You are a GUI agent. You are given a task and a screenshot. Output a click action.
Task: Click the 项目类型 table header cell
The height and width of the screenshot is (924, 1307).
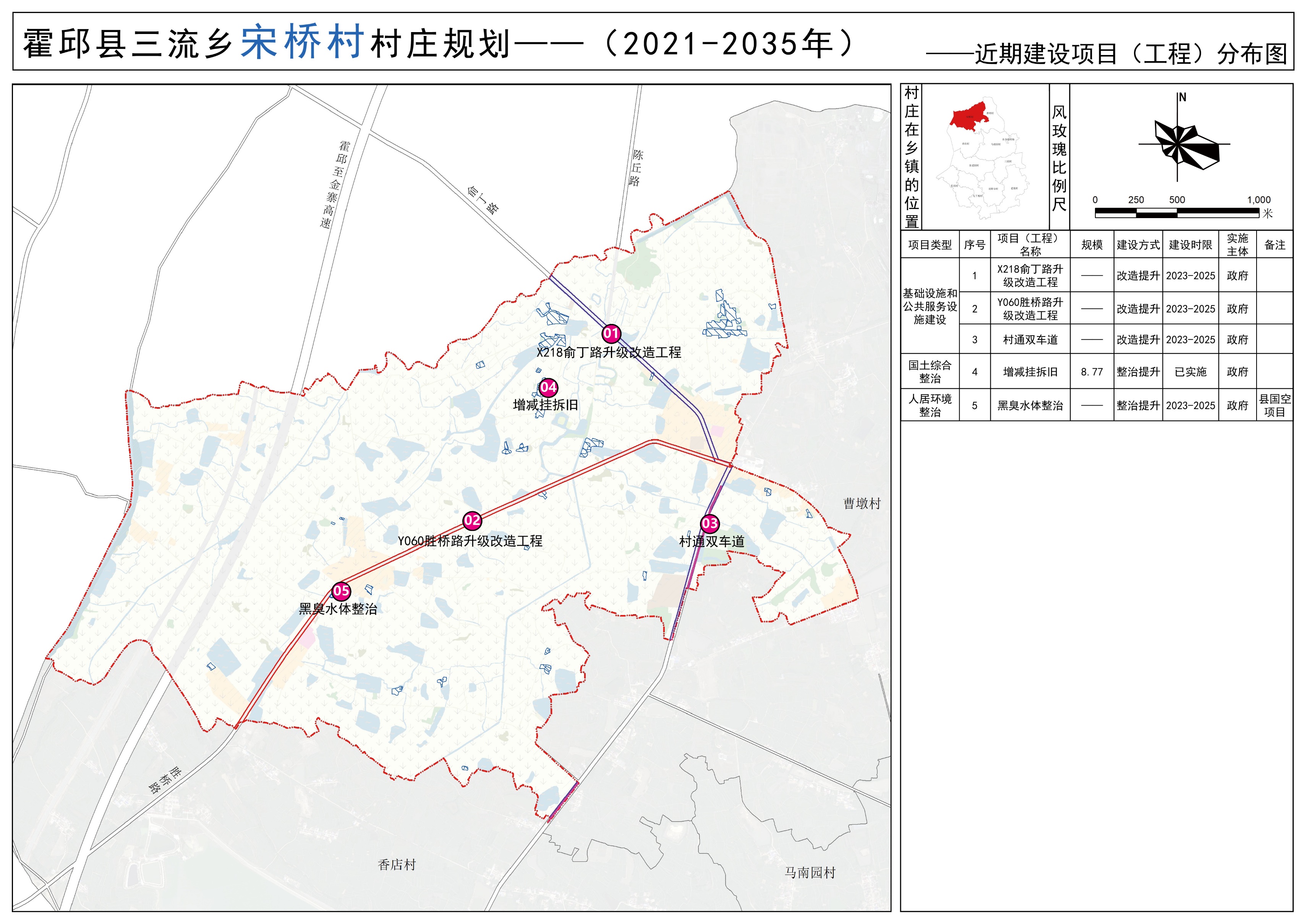(930, 245)
